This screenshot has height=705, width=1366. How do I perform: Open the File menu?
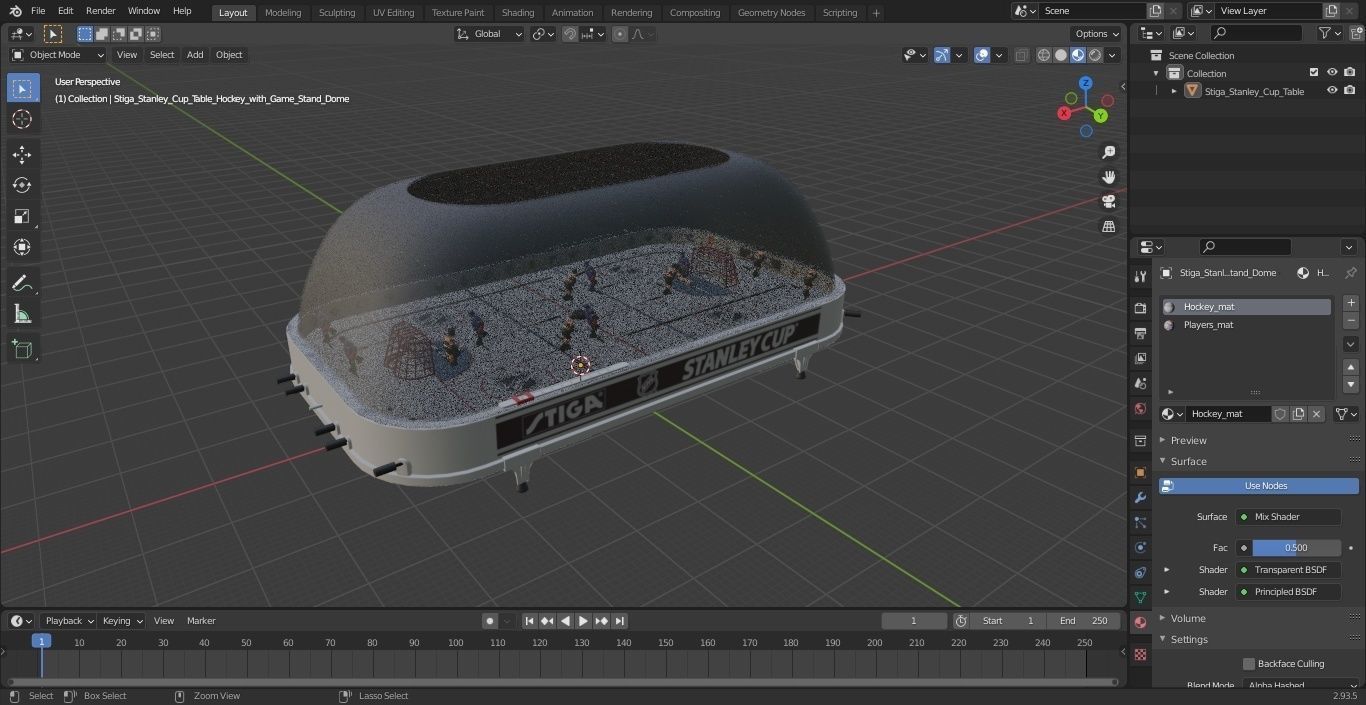coord(38,11)
